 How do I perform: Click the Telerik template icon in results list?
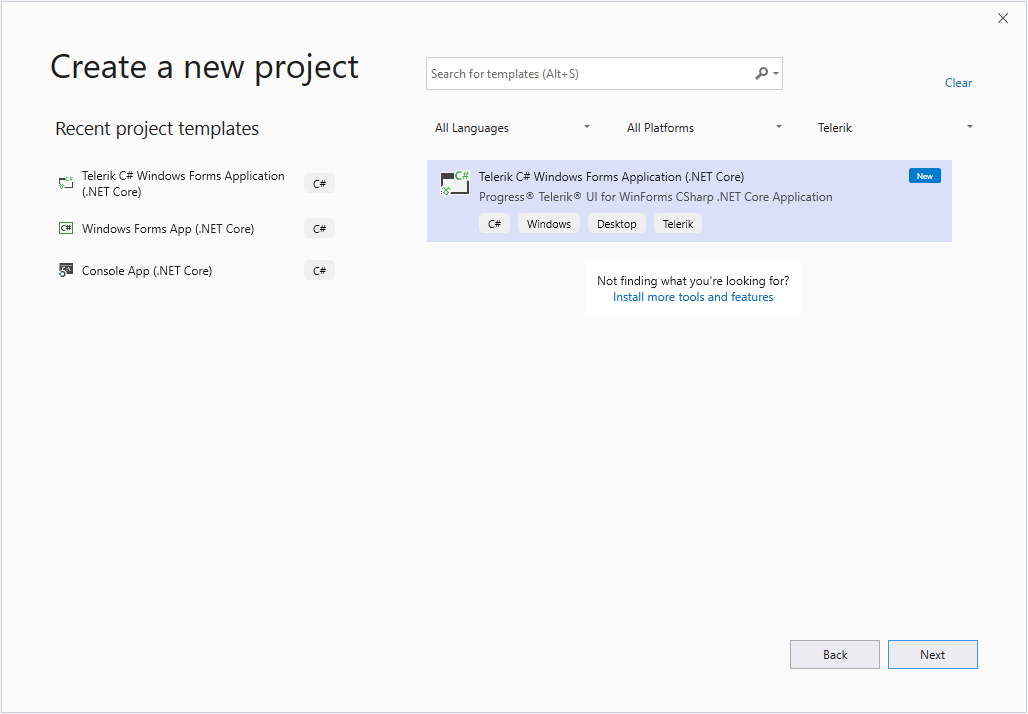(454, 183)
